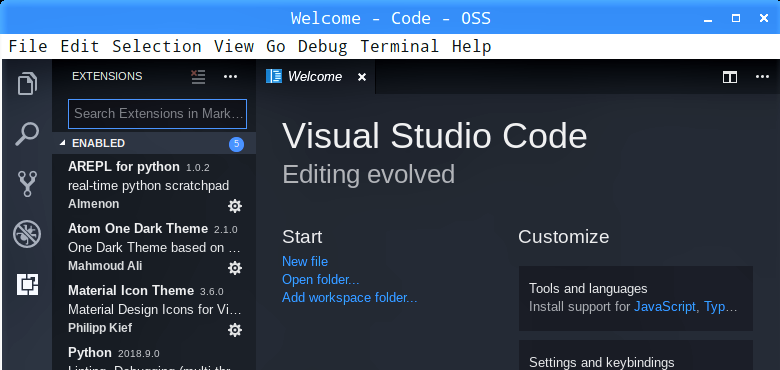
Task: Maximize the Code - OSS window
Action: coord(736,18)
